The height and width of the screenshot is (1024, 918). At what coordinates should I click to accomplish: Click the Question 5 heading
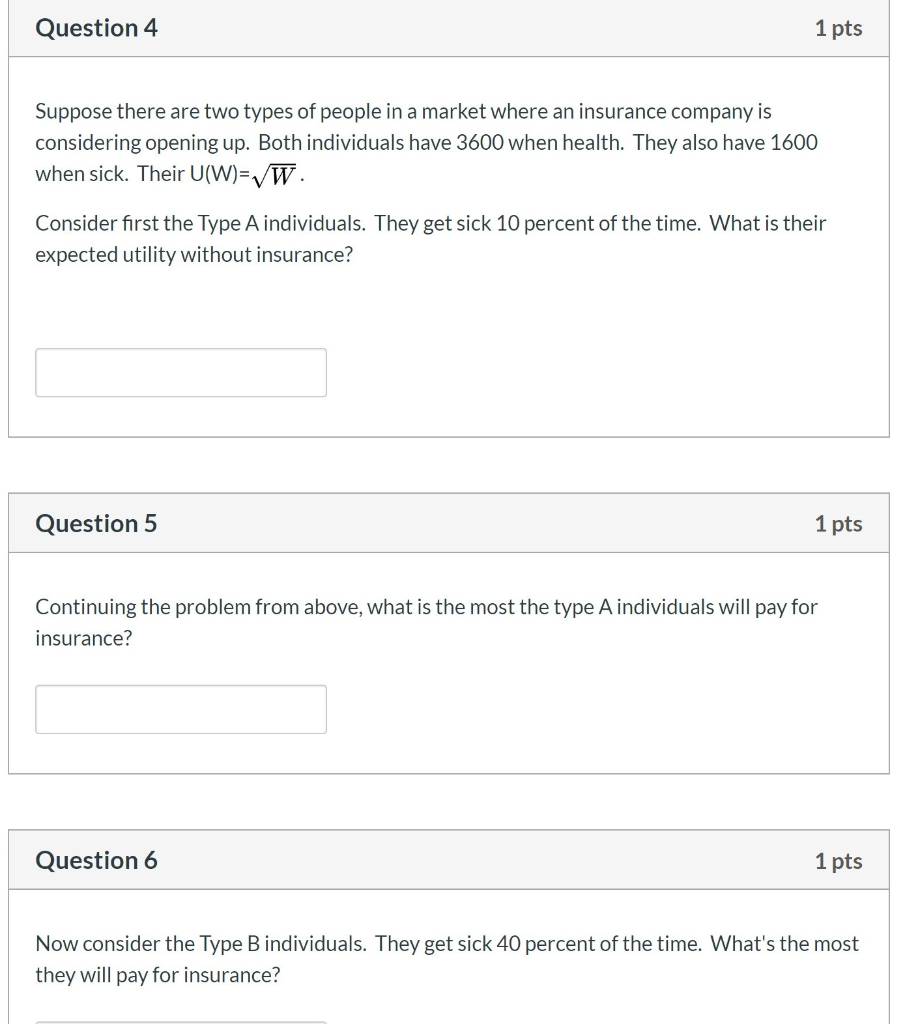(x=96, y=524)
